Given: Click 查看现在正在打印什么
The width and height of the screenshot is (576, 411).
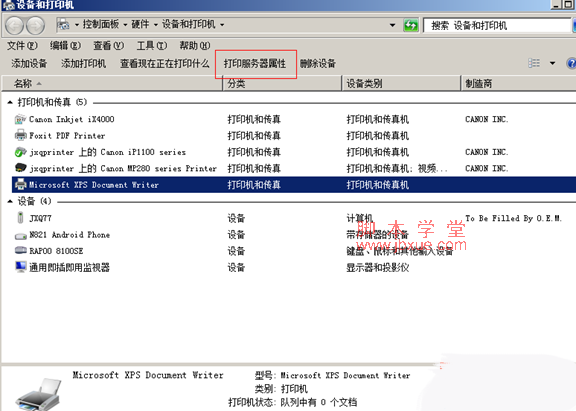Looking at the screenshot, I should (x=165, y=64).
